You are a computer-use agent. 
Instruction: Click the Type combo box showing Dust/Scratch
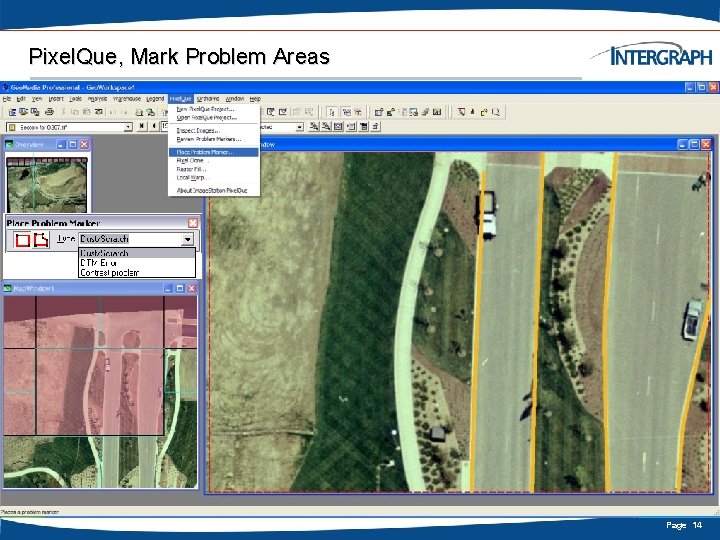tap(136, 239)
